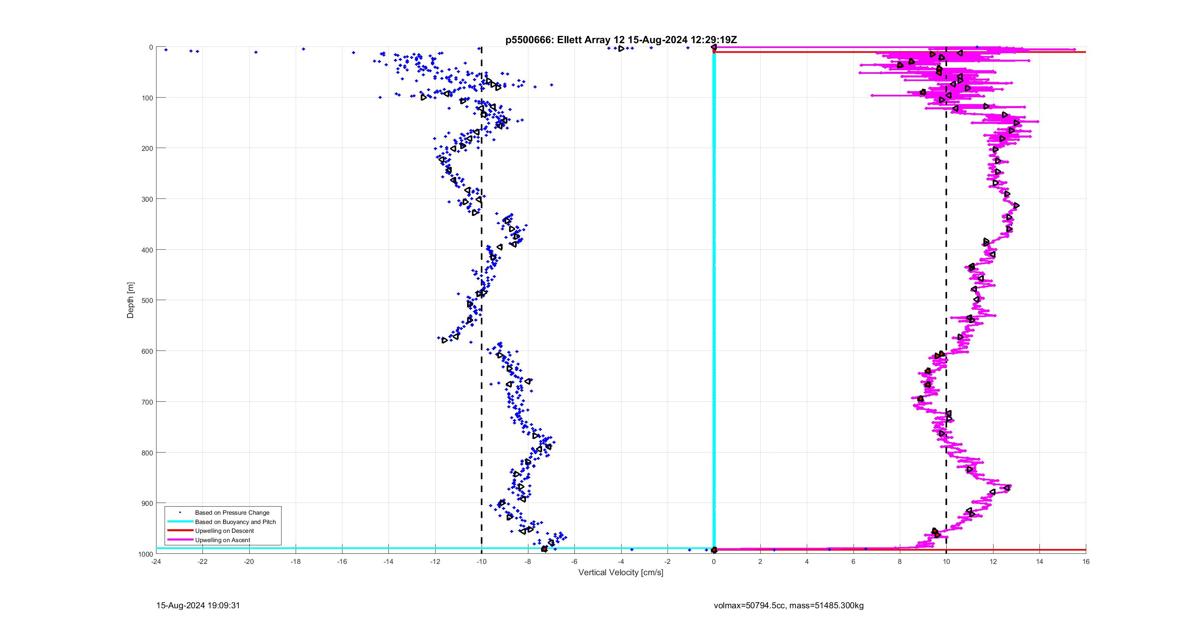Select the 'Vertical Velocity [cm/s]' x-axis label
The image size is (1200, 622).
(x=621, y=572)
